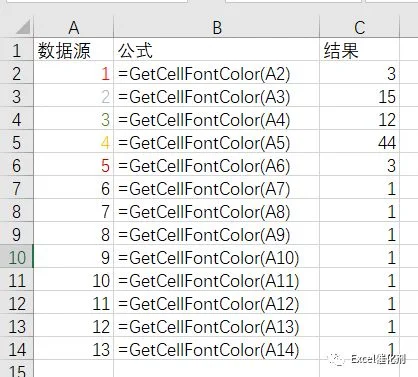Select row 9 header

click(17, 233)
